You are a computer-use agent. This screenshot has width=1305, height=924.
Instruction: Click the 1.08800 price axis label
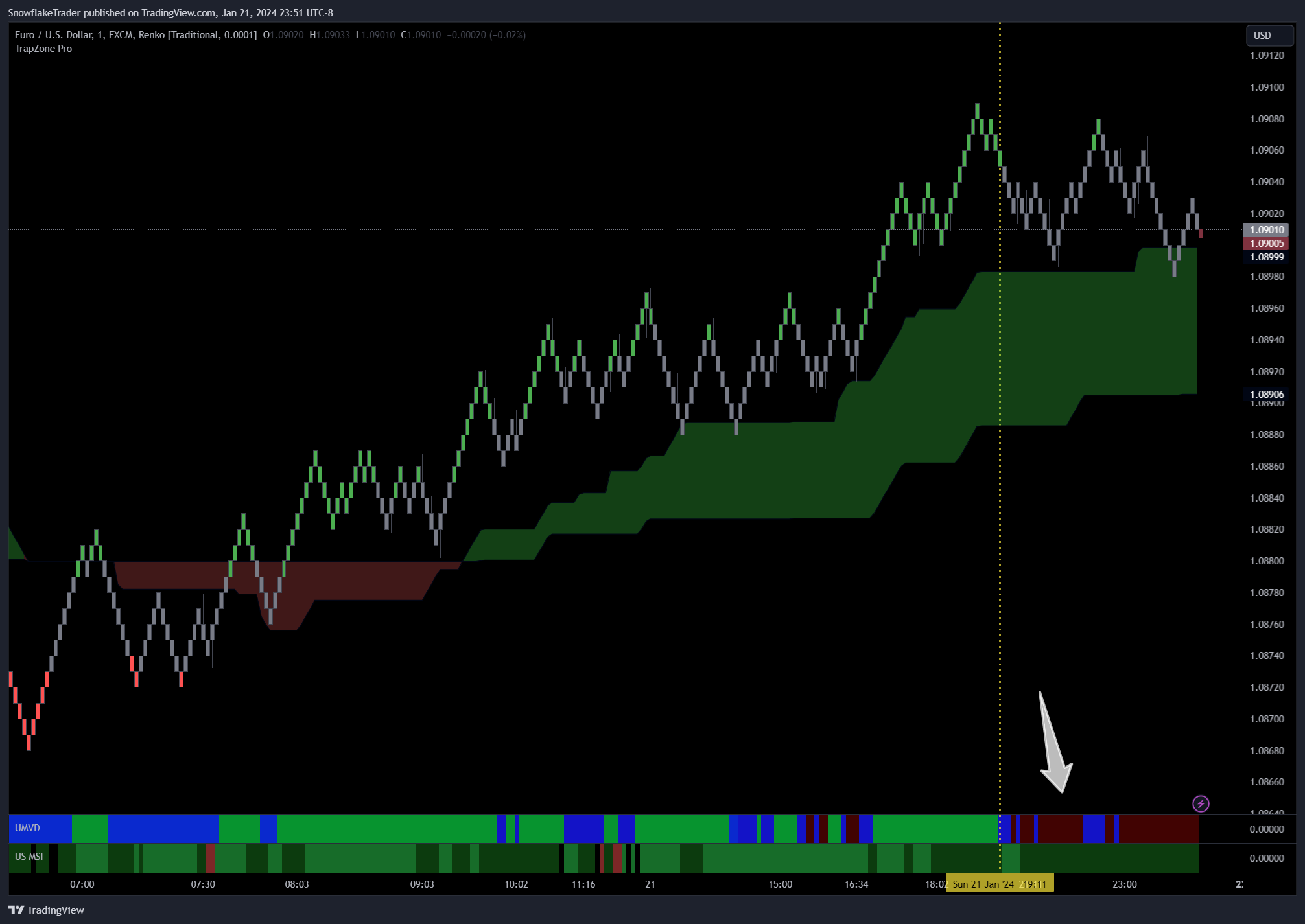point(1267,561)
